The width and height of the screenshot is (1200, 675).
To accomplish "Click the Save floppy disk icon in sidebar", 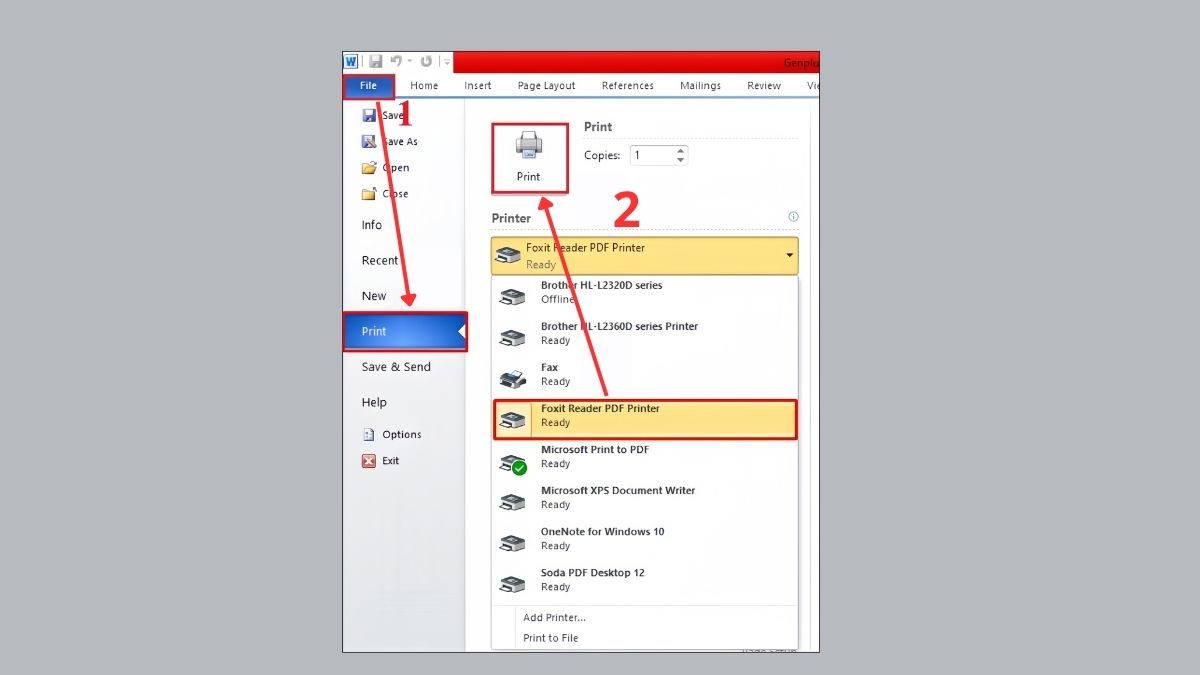I will (369, 116).
